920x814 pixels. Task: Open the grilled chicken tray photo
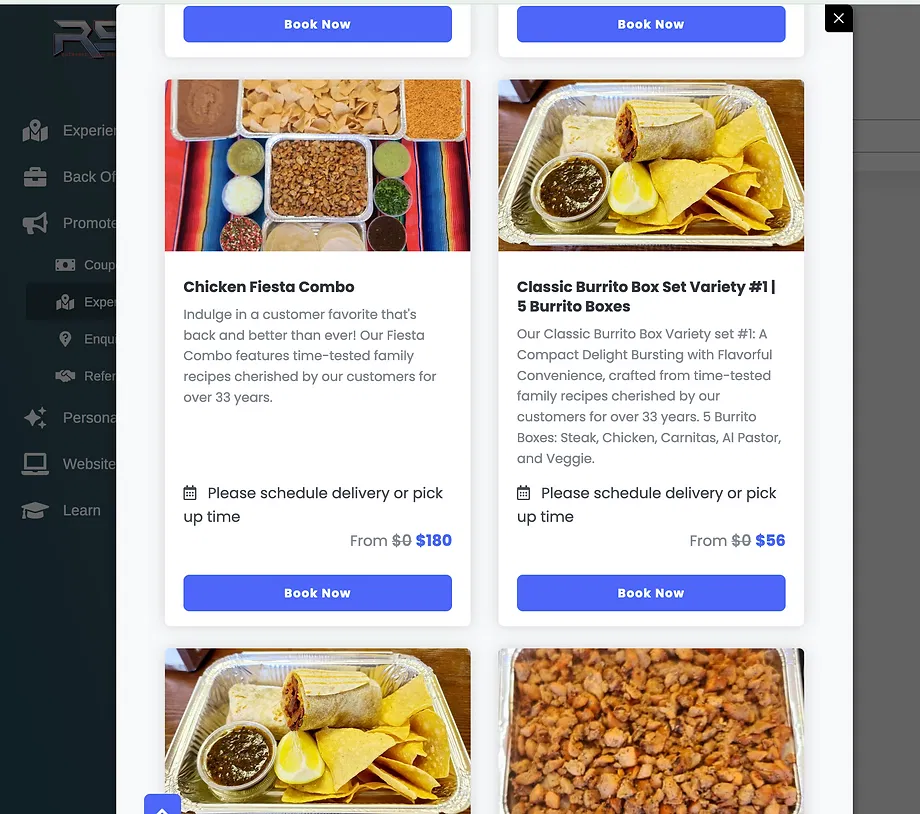651,731
